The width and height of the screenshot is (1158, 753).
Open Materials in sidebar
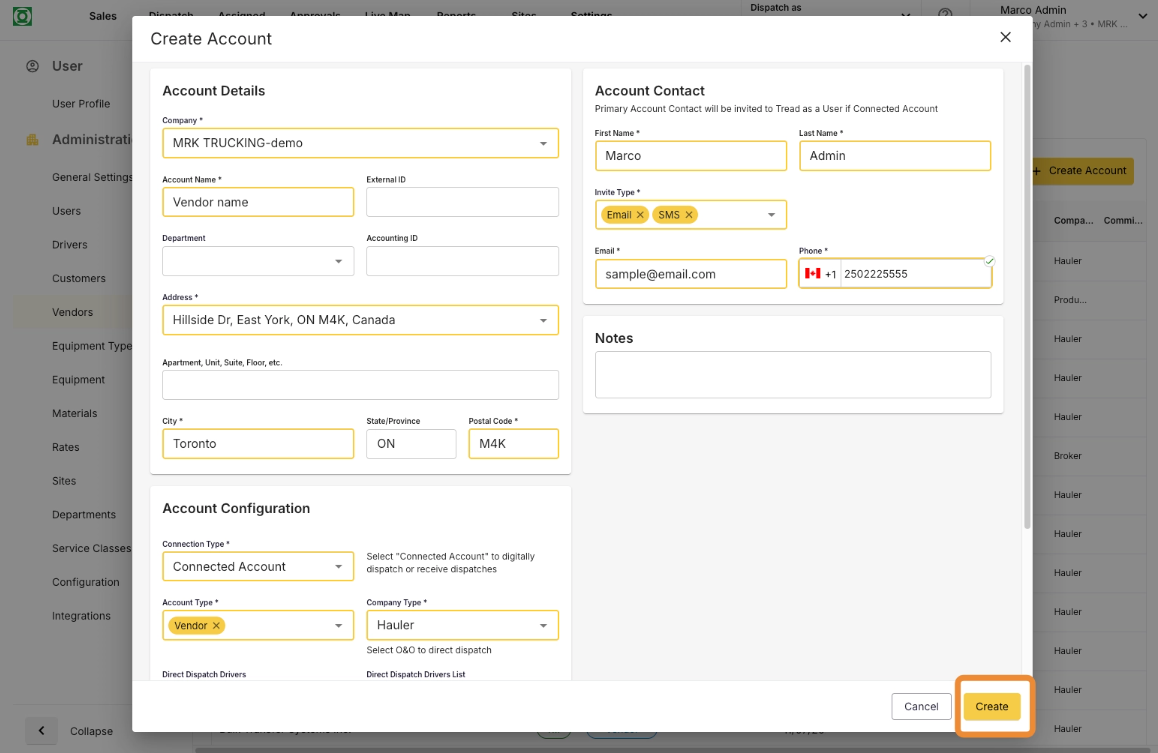coord(75,413)
